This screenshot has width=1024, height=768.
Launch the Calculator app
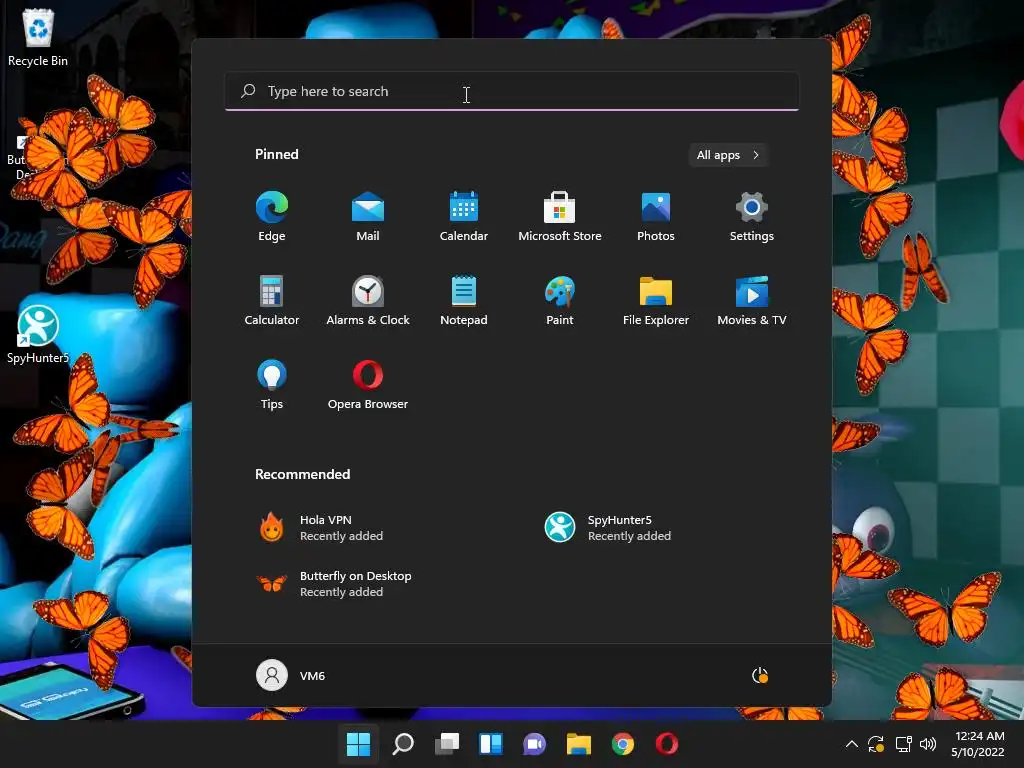272,300
